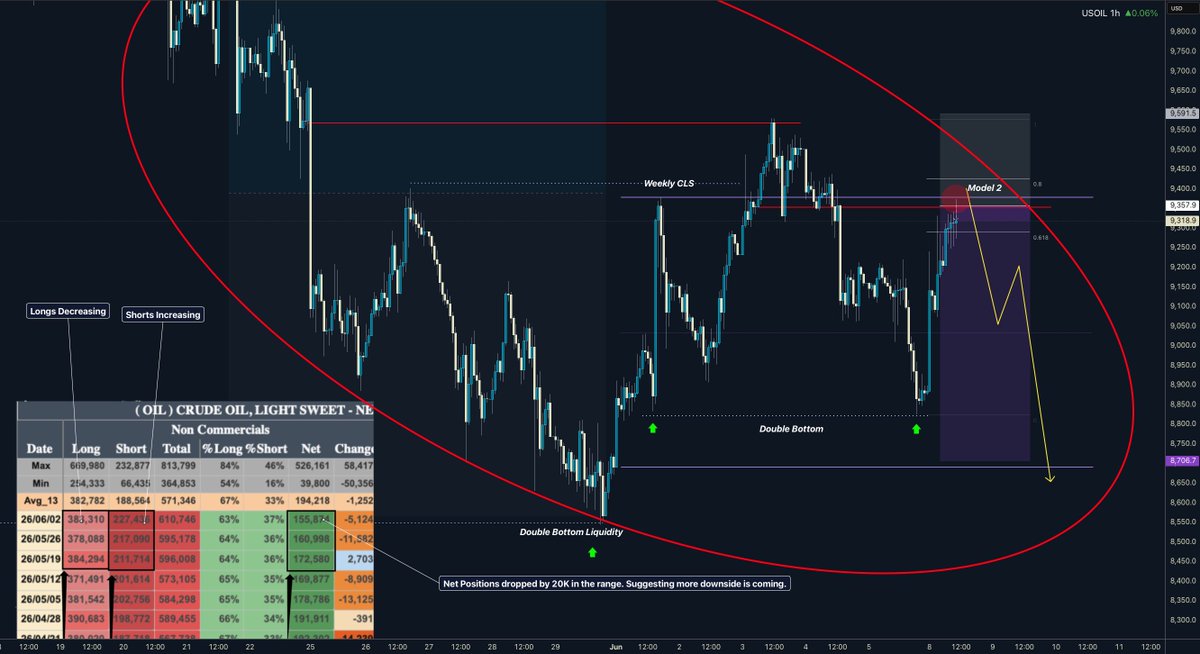This screenshot has width=1200, height=654.
Task: Click the '26/05/26' date cell
Action: 40,538
